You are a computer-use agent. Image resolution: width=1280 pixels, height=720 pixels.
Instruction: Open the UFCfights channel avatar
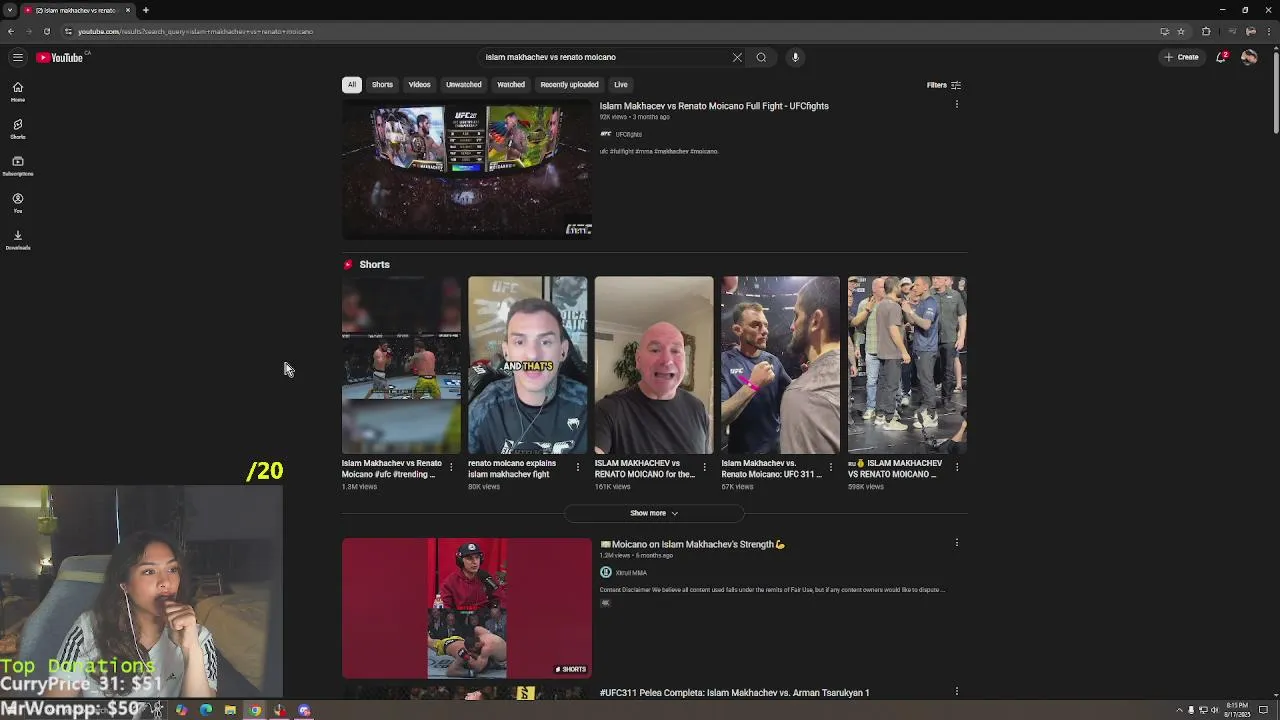pyautogui.click(x=605, y=134)
